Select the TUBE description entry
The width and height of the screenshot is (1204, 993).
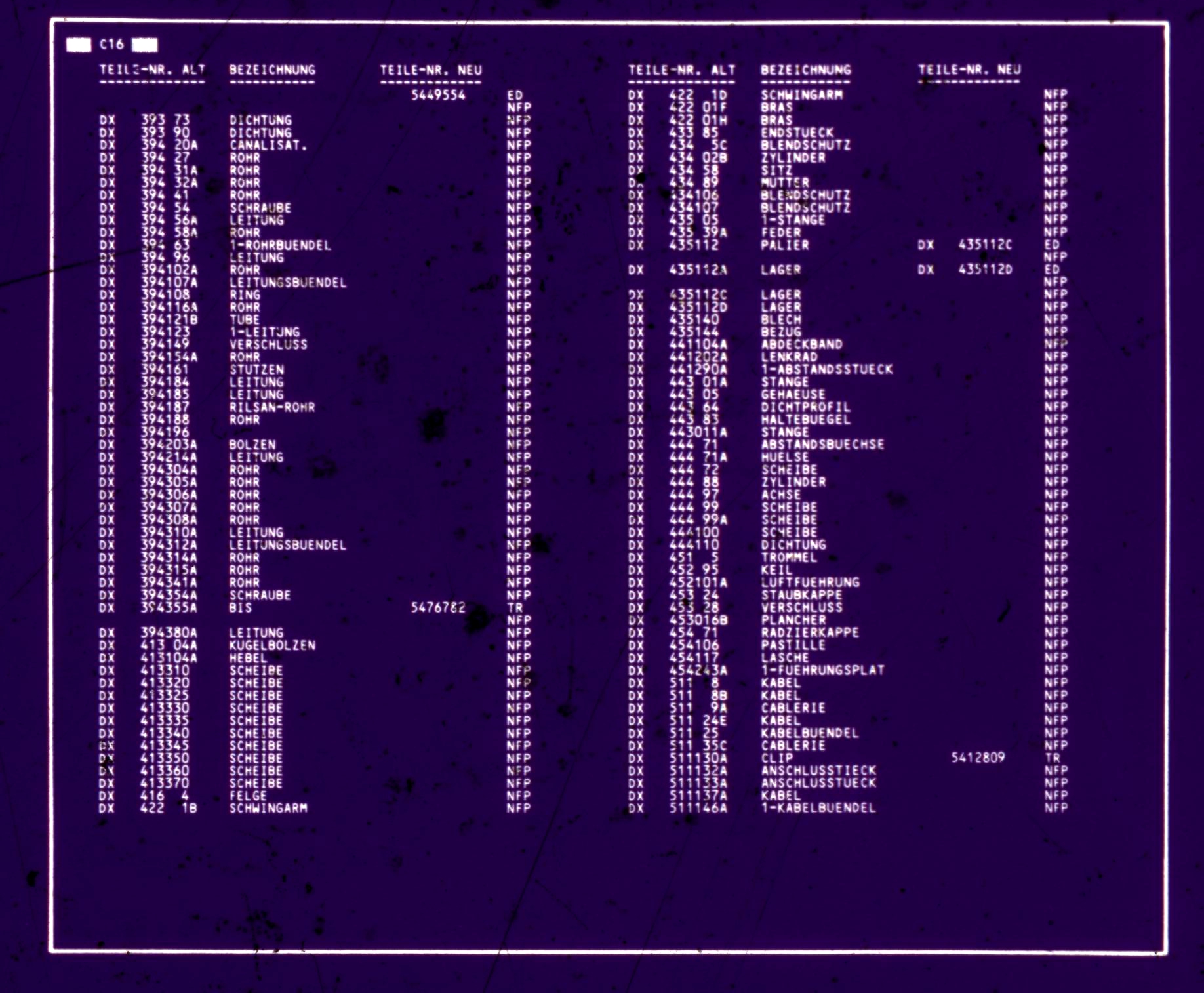(245, 320)
